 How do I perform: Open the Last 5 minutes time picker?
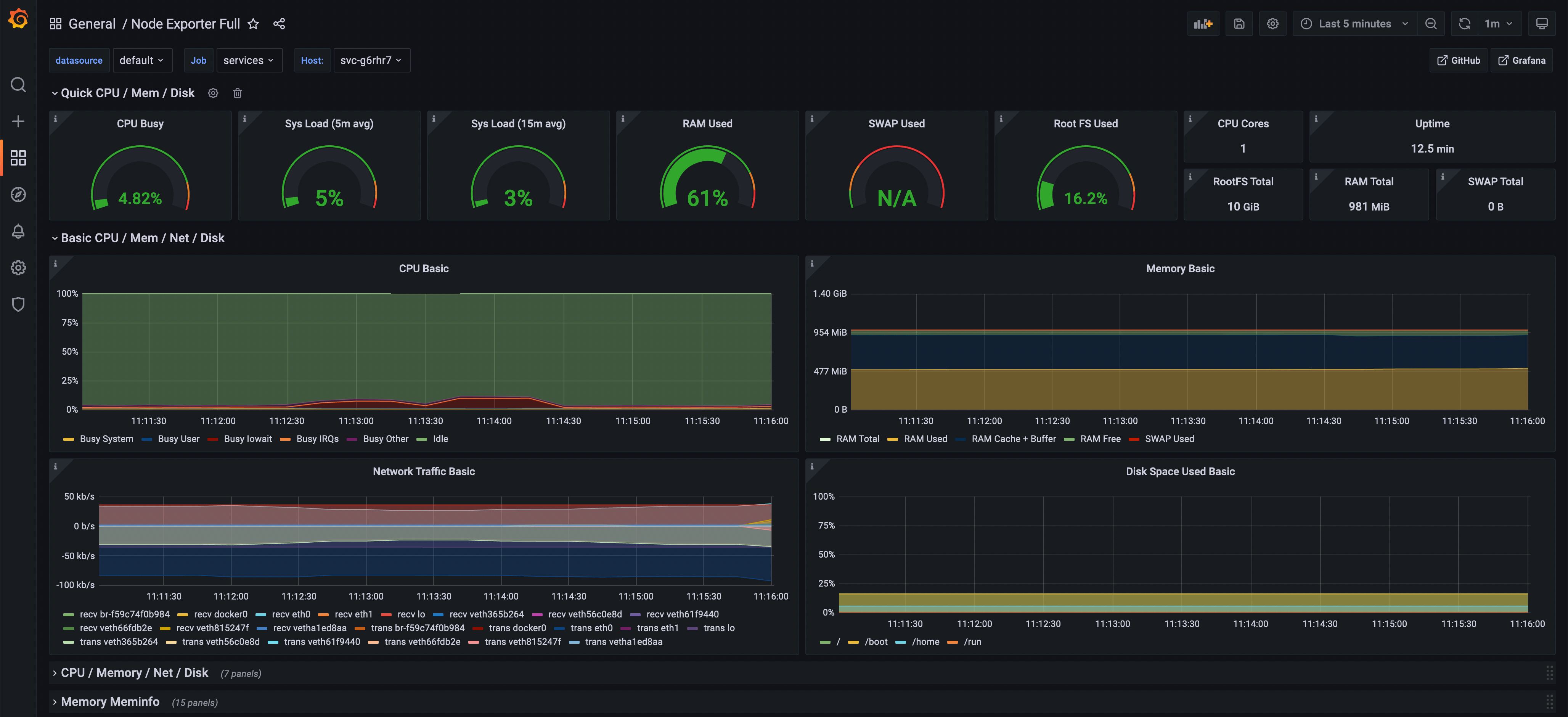point(1354,24)
